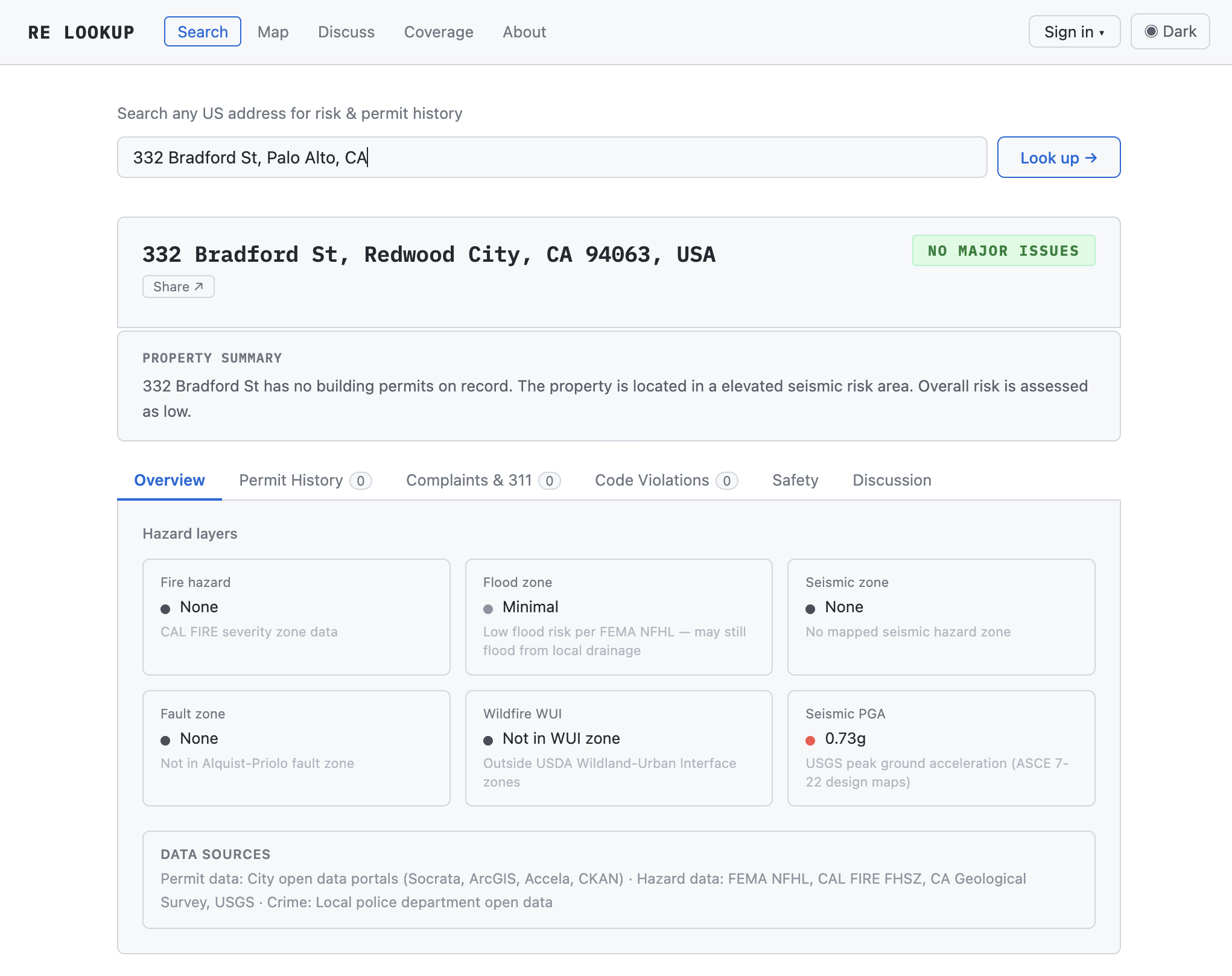The height and width of the screenshot is (976, 1232).
Task: Switch to the Safety tab
Action: (x=795, y=480)
